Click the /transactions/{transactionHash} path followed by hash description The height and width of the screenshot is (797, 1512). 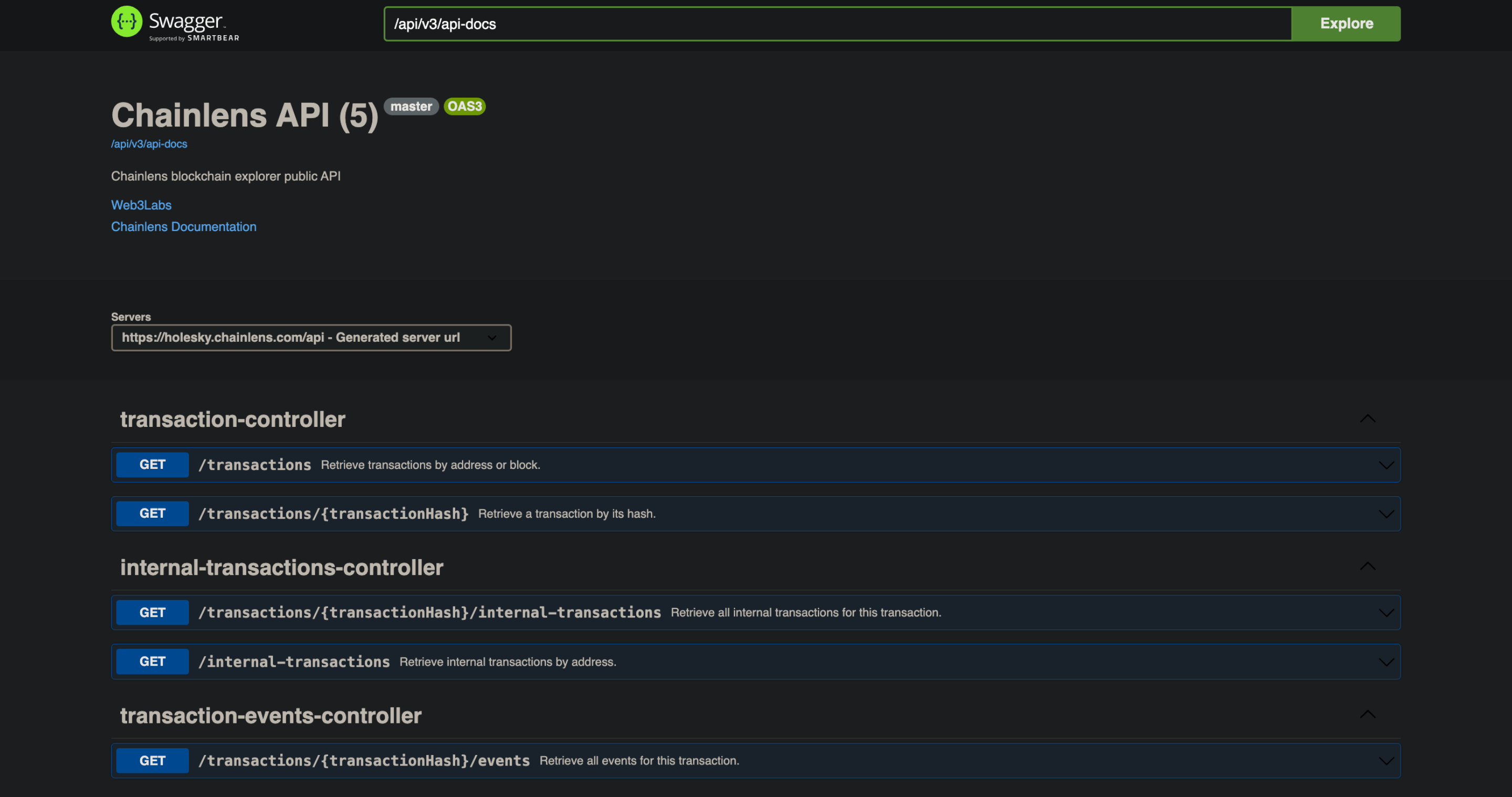[333, 513]
